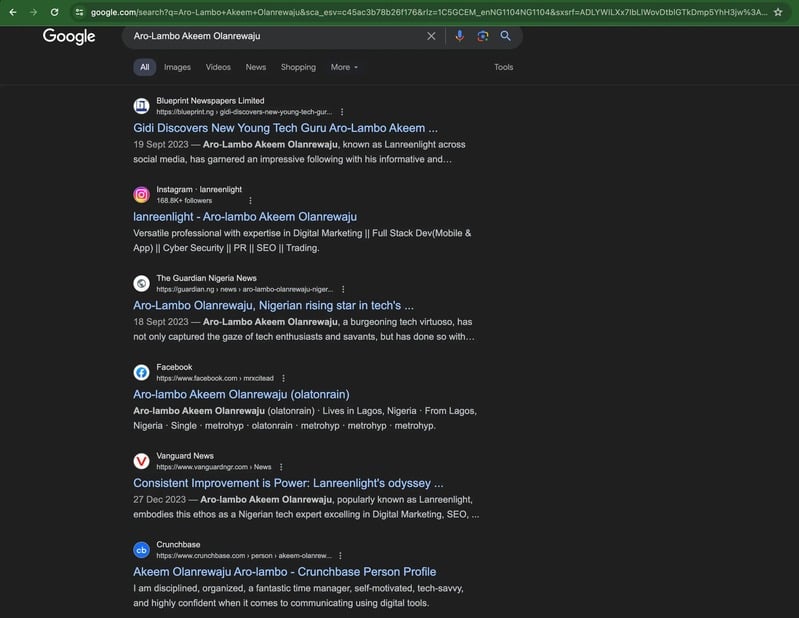The image size is (799, 618).
Task: Start voice search with the microphone icon
Action: (x=459, y=36)
